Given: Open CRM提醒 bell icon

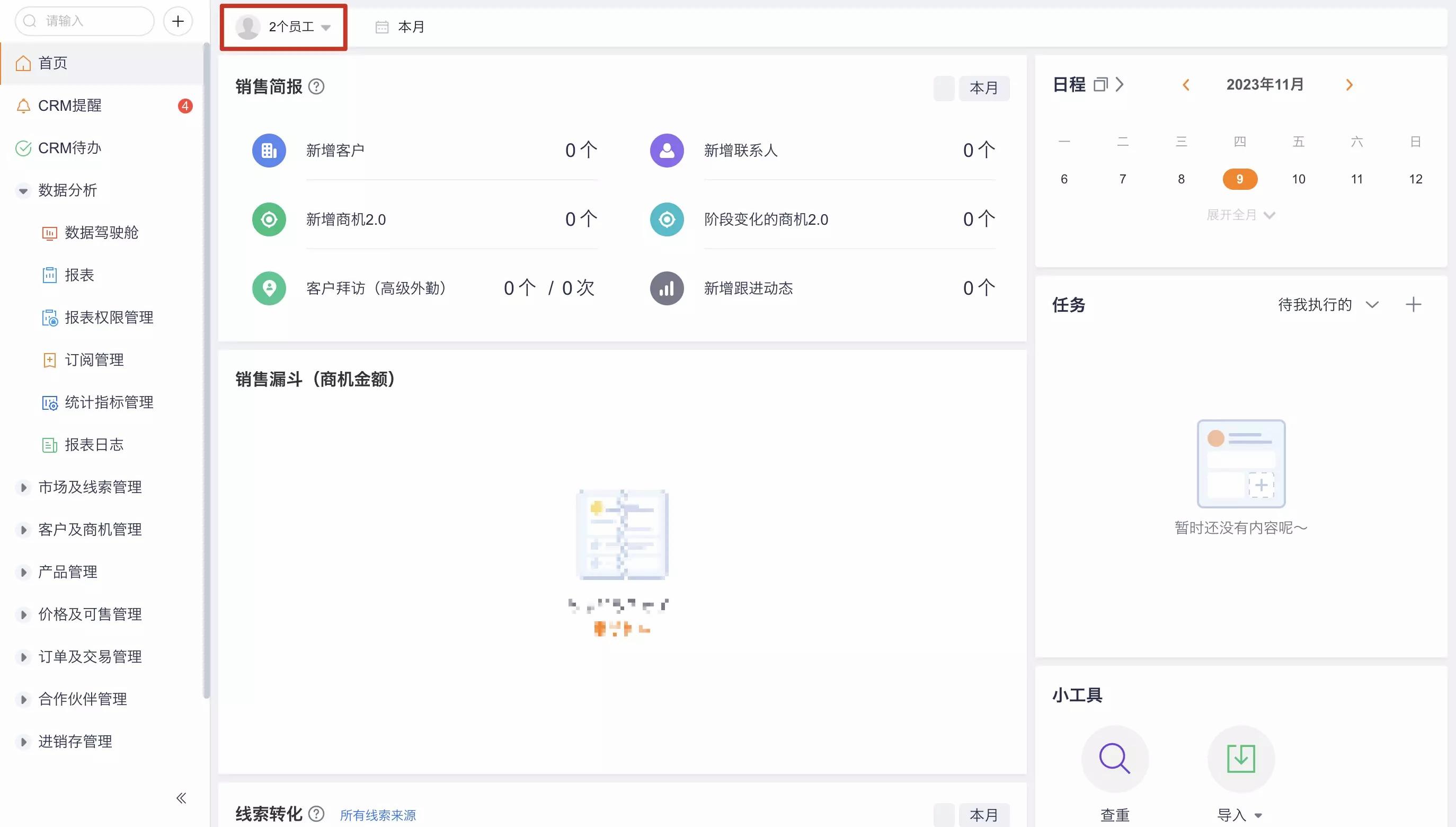Looking at the screenshot, I should pos(23,105).
